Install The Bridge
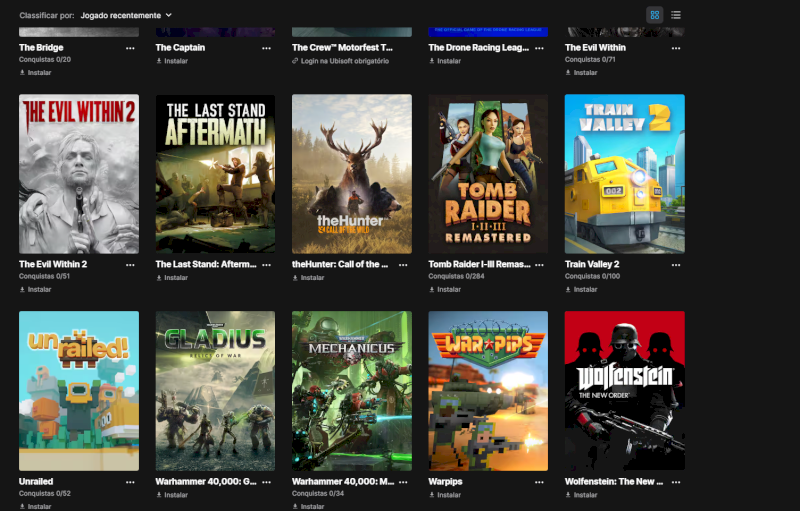The image size is (800, 511). [x=35, y=72]
